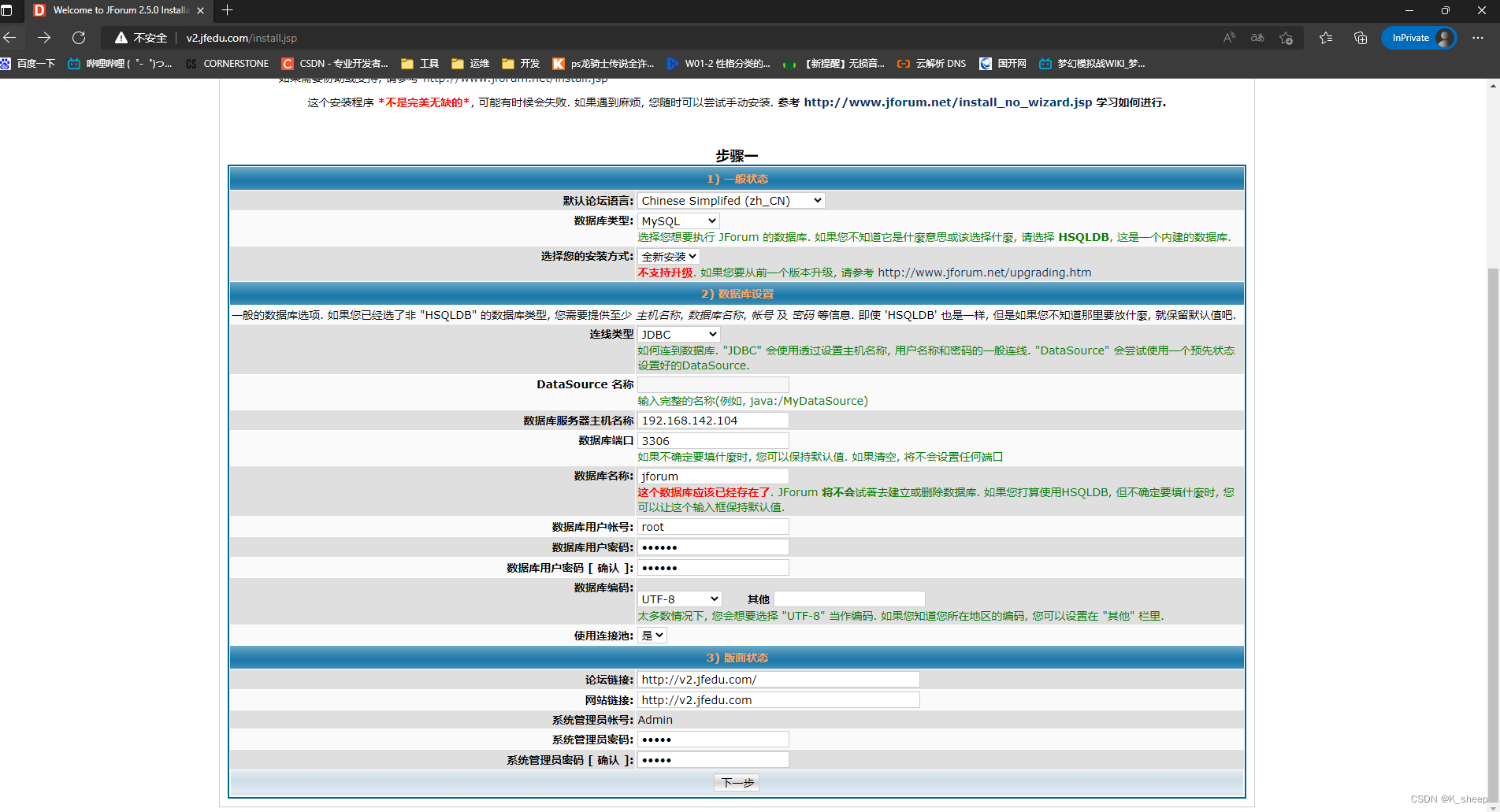Click the browser back arrow
The image size is (1500, 812).
click(10, 38)
